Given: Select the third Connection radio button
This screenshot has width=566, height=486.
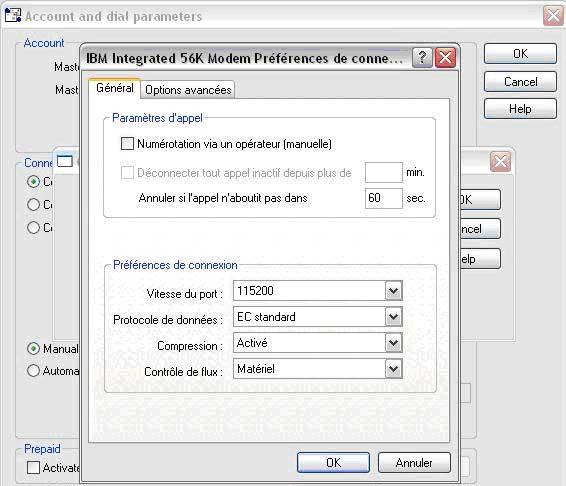Looking at the screenshot, I should coord(33,227).
